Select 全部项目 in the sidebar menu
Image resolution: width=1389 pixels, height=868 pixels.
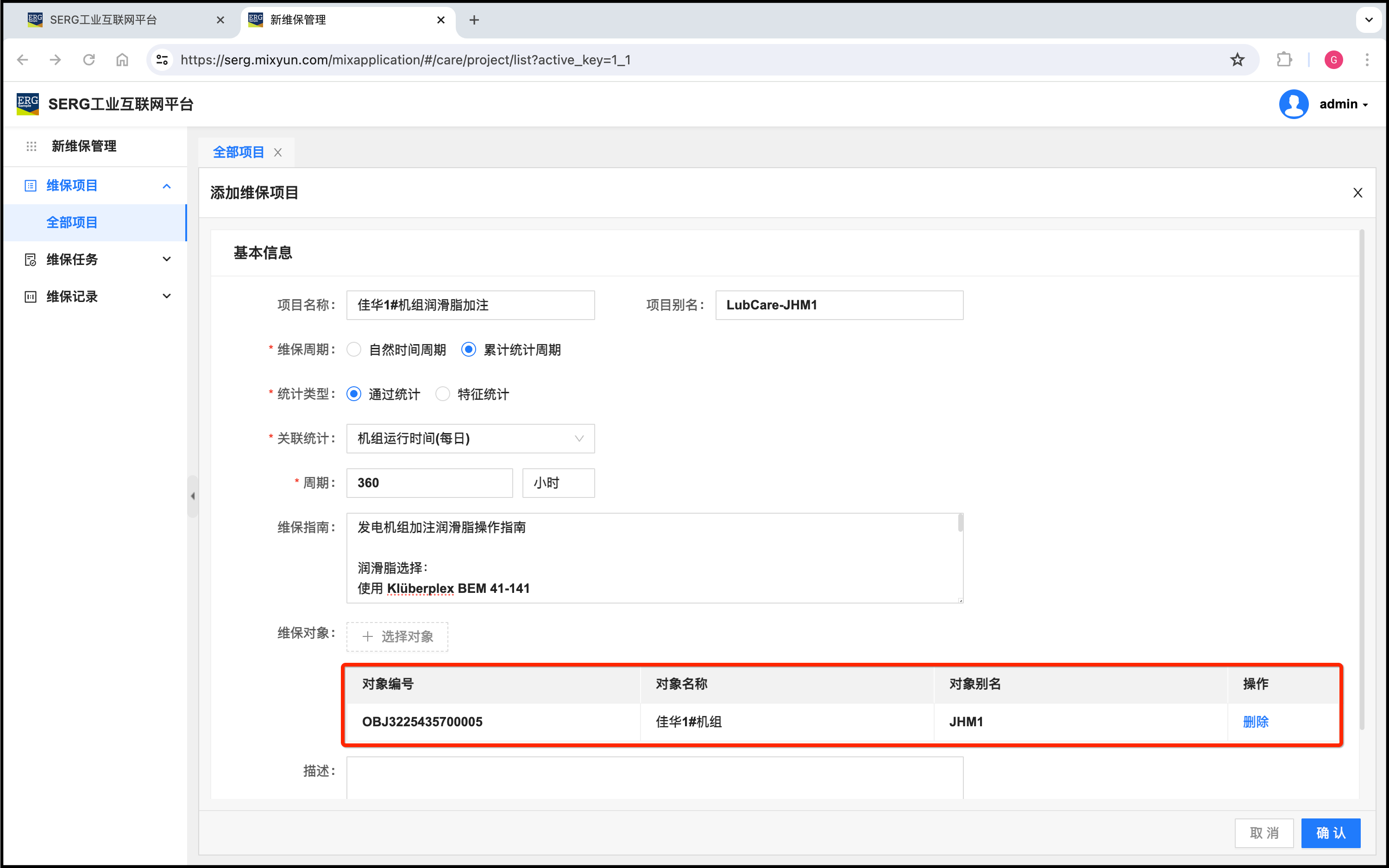coord(72,223)
